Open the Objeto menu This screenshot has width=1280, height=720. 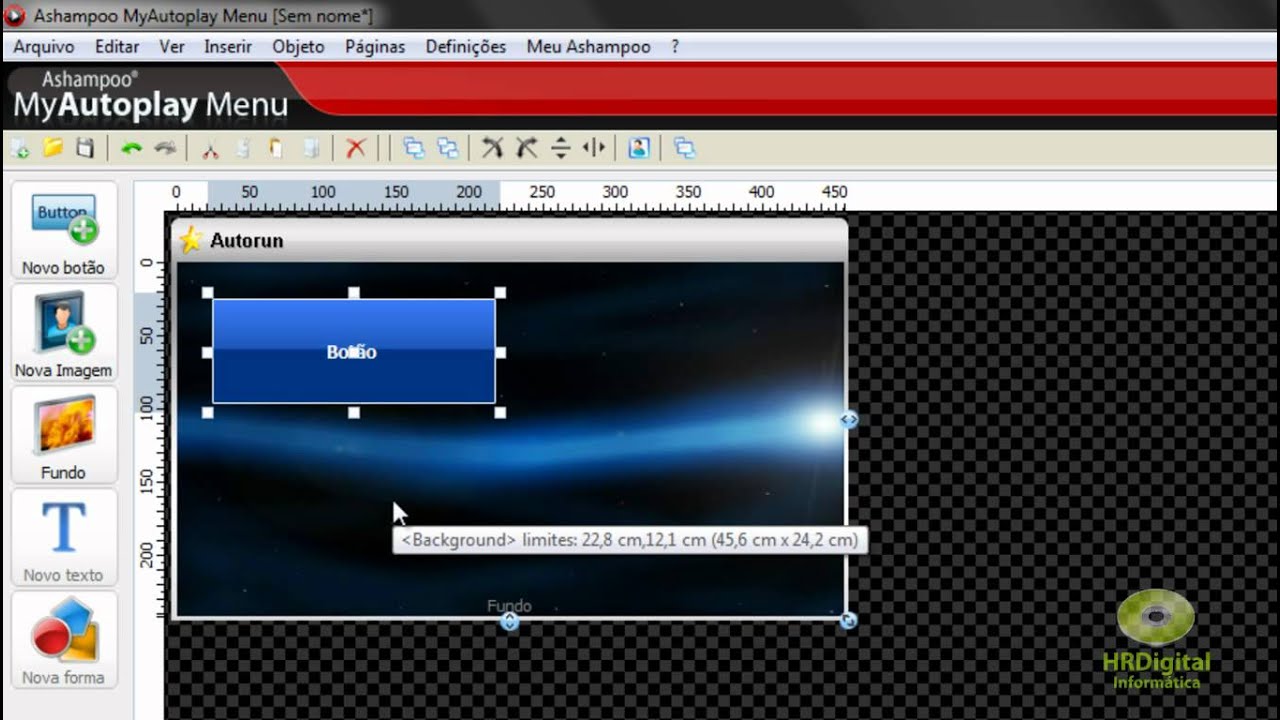point(298,47)
